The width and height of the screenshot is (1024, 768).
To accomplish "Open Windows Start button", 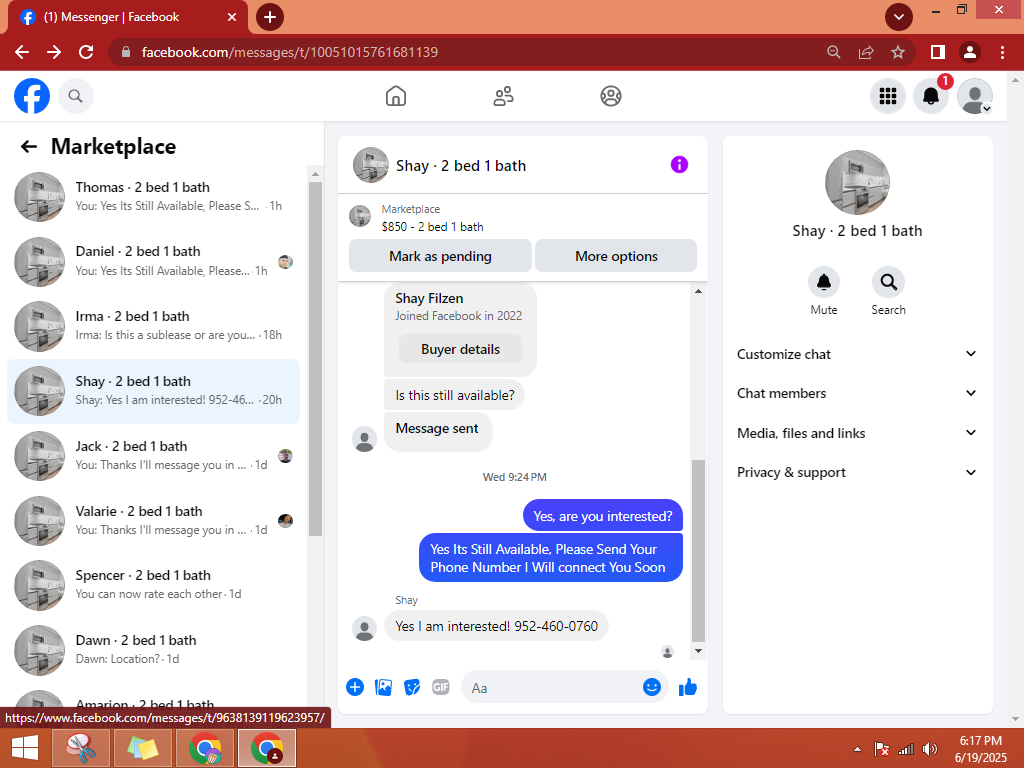I will 24,748.
